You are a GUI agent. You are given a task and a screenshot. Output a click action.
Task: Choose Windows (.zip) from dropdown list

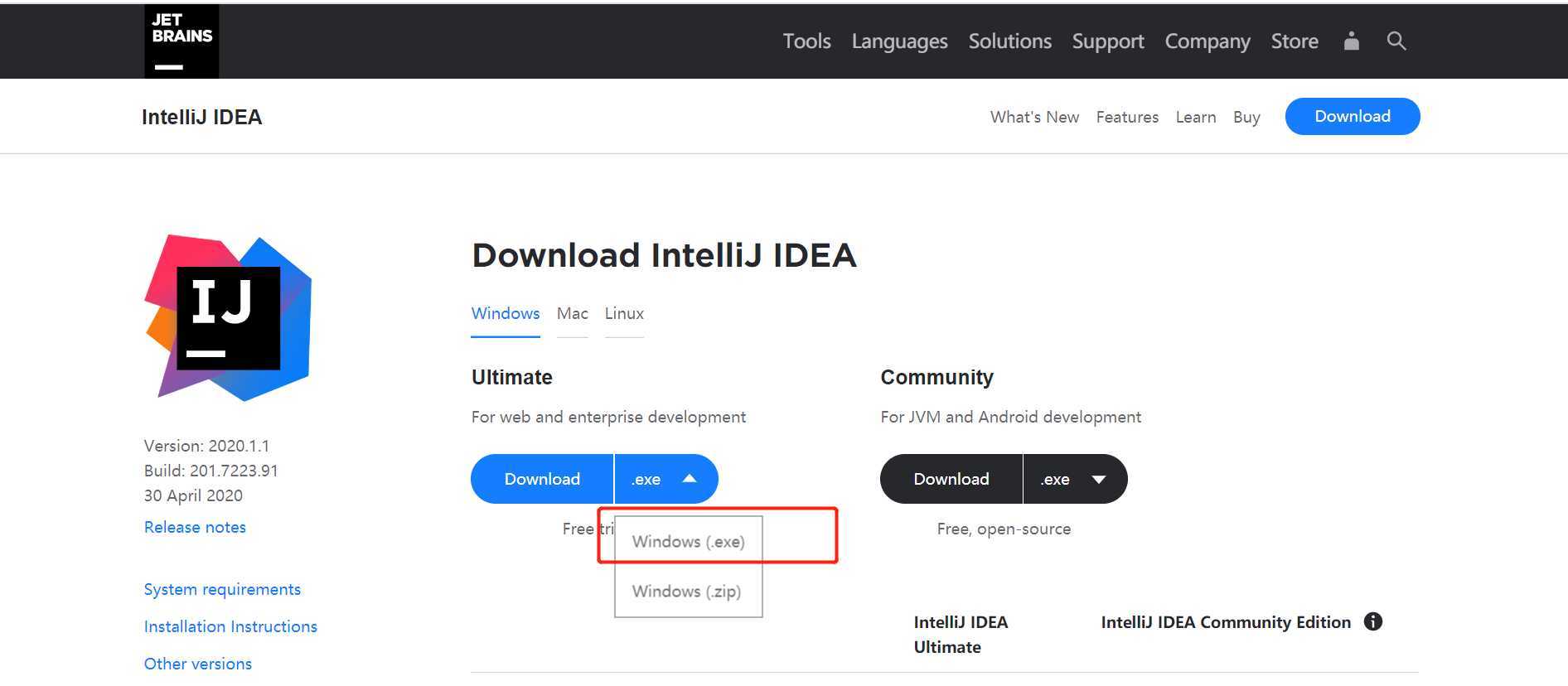click(686, 592)
